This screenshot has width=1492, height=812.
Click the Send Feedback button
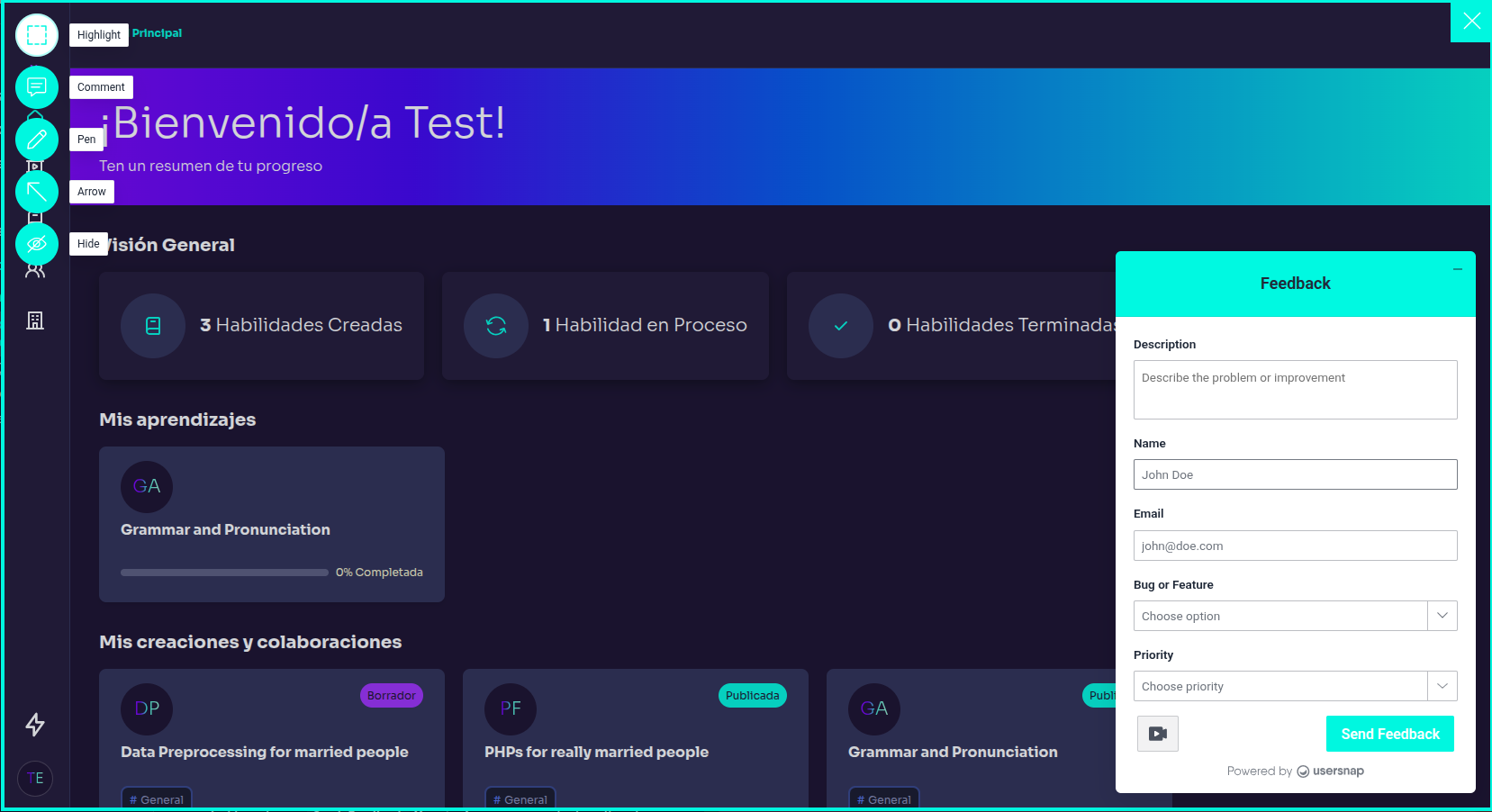point(1389,734)
